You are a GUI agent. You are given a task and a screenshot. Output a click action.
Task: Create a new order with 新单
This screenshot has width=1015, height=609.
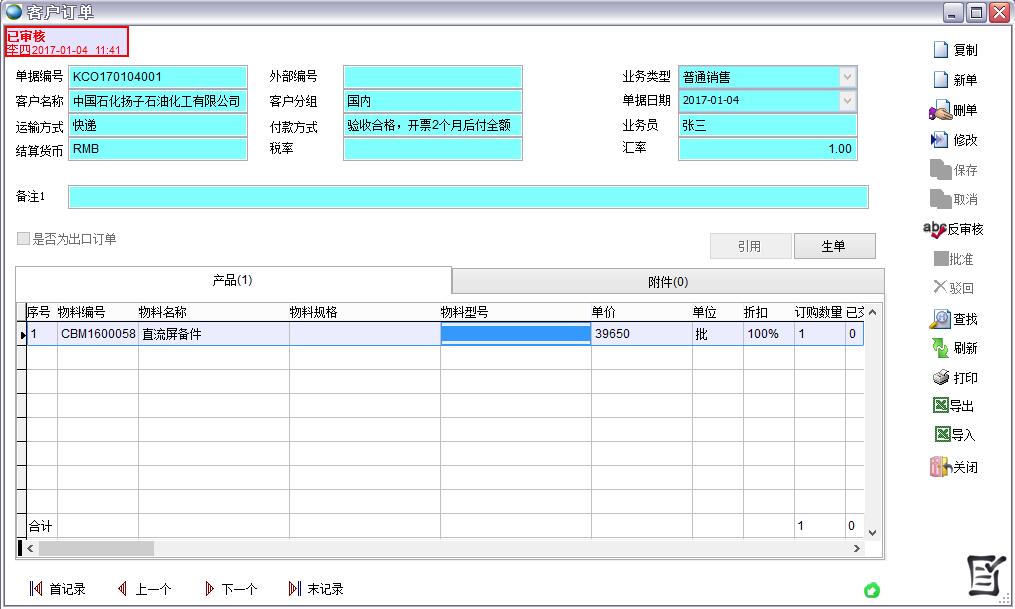click(940, 80)
